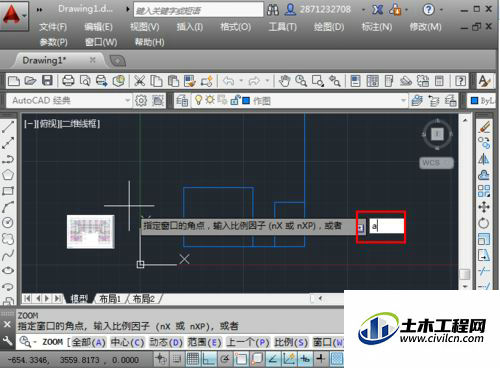Click the drawing area vertical scrollbar thumb
Image resolution: width=500 pixels, height=368 pixels.
(x=465, y=275)
